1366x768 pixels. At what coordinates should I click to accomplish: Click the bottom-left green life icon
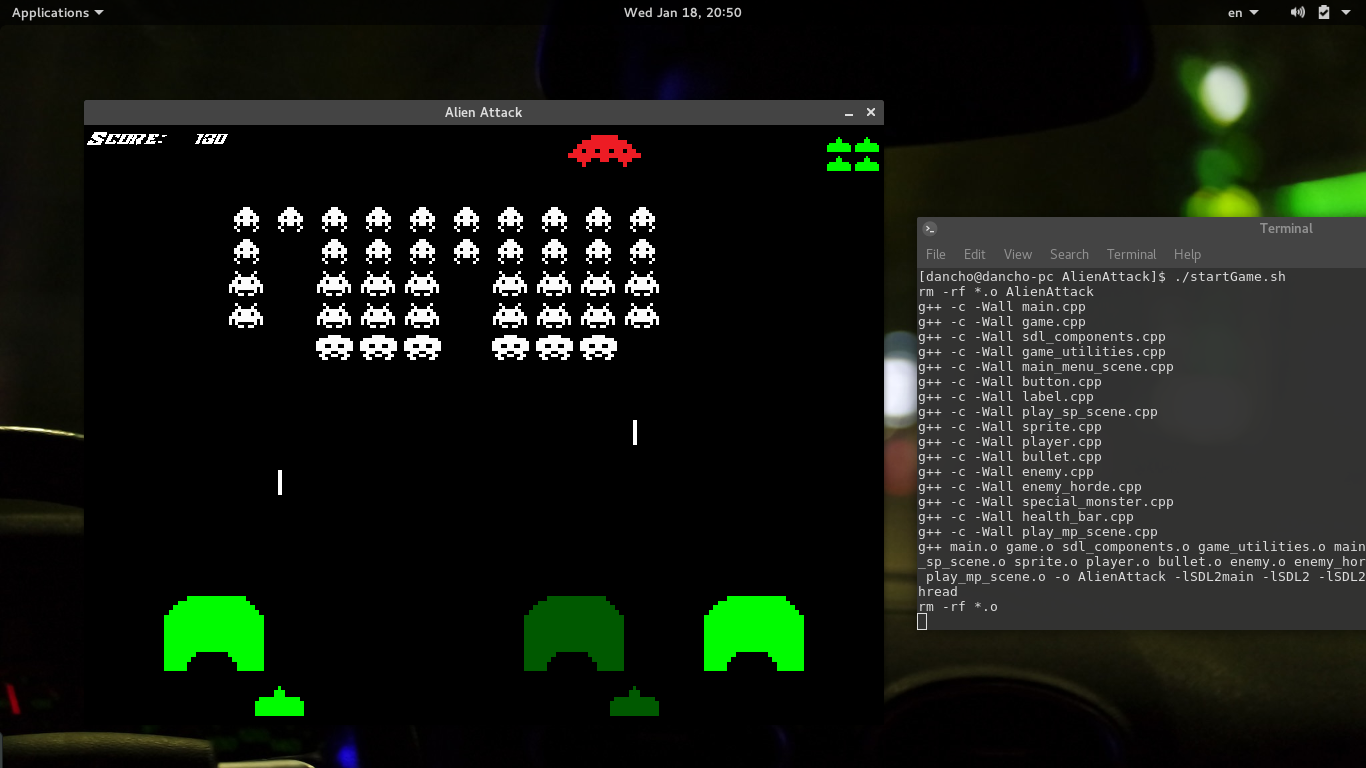pos(839,164)
